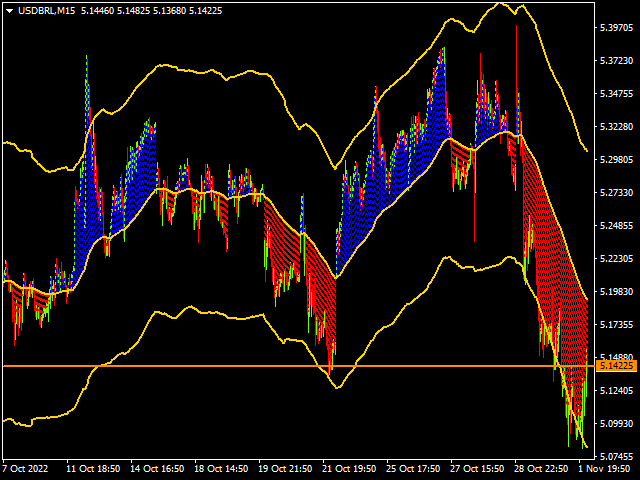Select the OHLC values 5.14460 5.14825 5.13680 5.14225
640x480 pixels.
[151, 11]
